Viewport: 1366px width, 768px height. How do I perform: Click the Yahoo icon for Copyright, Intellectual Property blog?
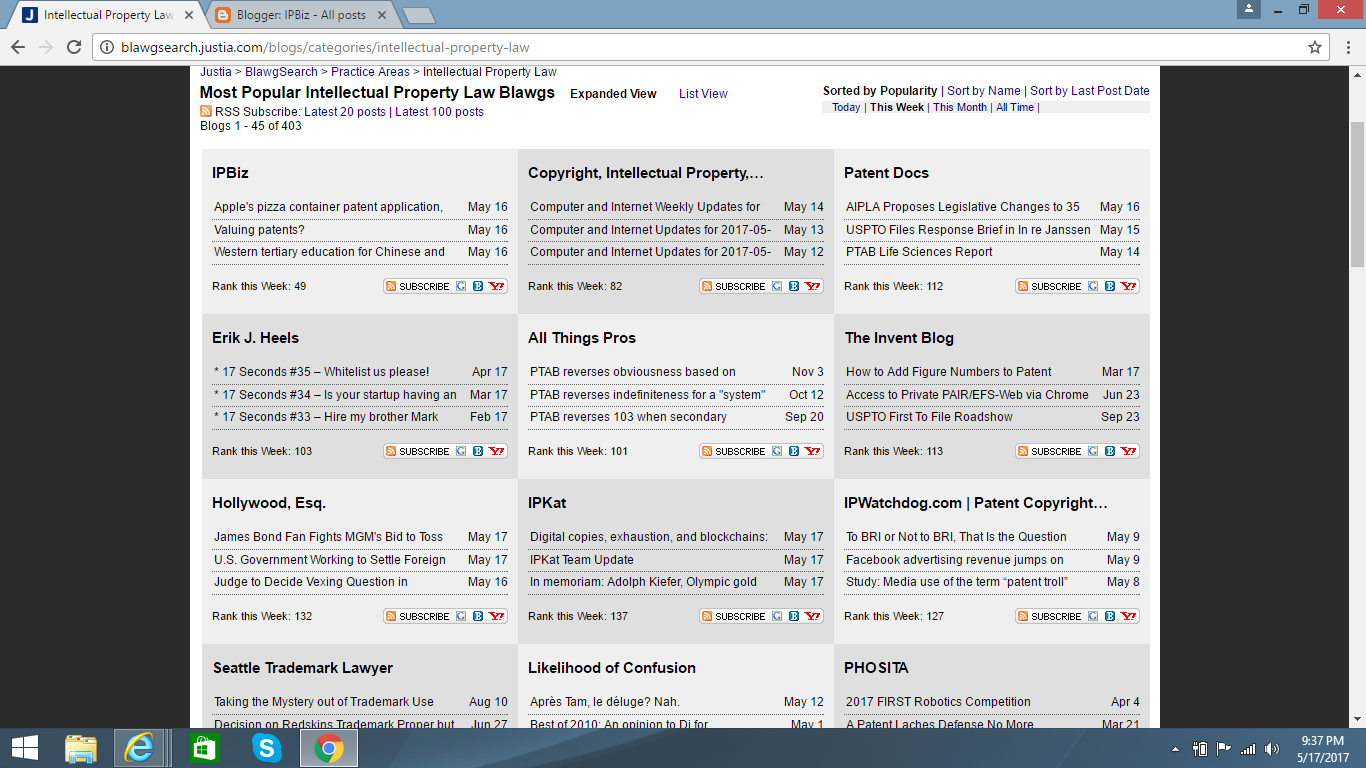click(x=813, y=286)
